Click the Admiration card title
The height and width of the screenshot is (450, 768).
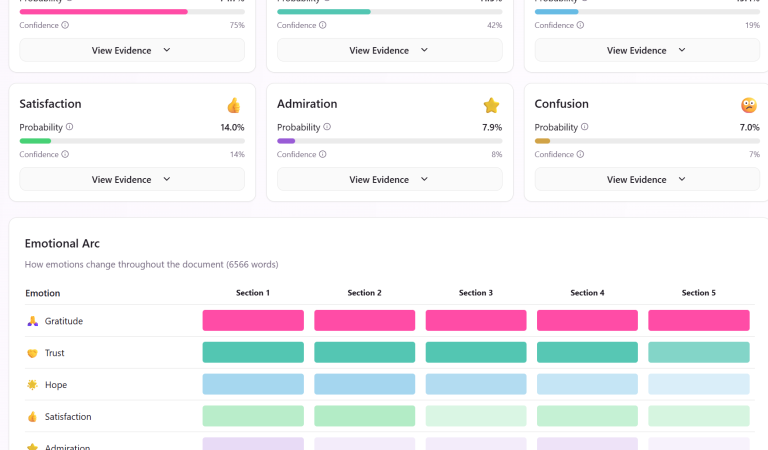tap(307, 104)
